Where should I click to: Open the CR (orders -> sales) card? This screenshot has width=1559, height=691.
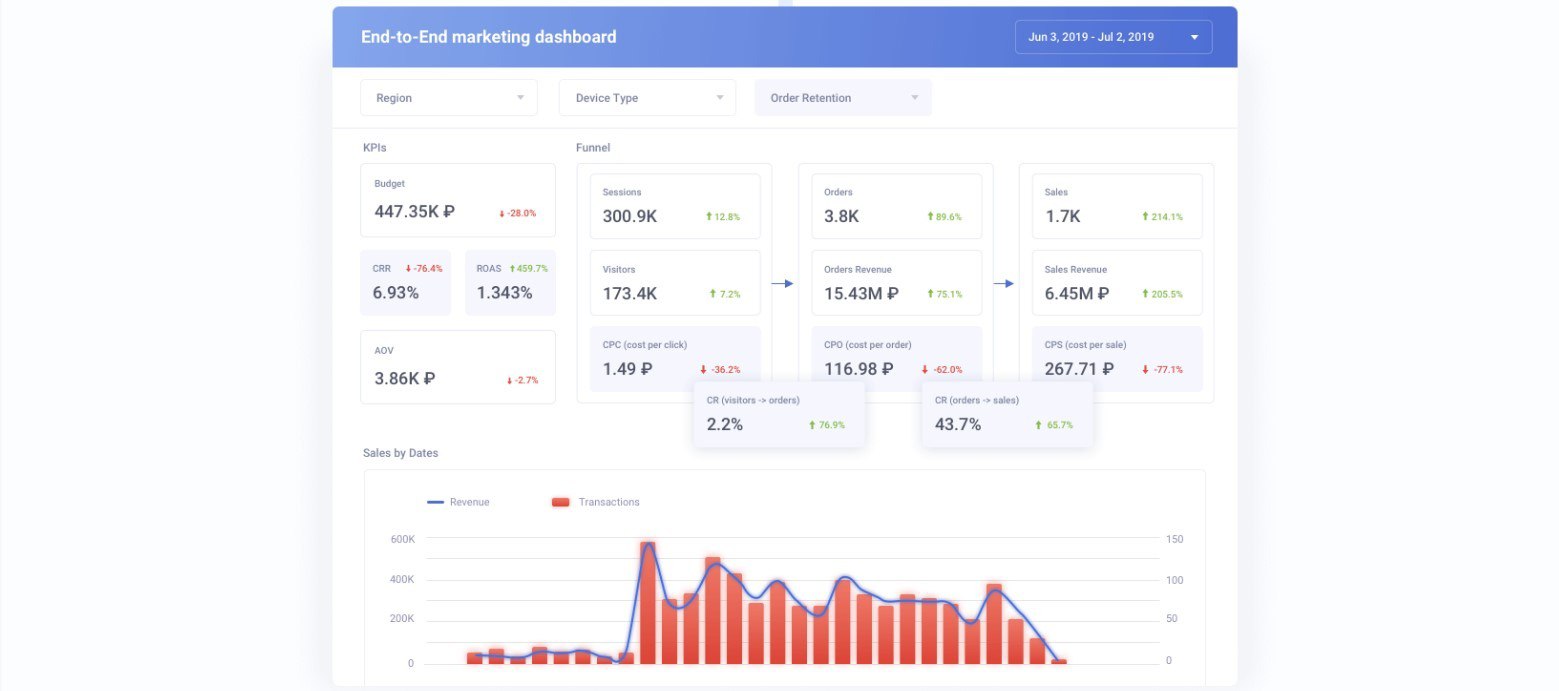pos(1007,414)
